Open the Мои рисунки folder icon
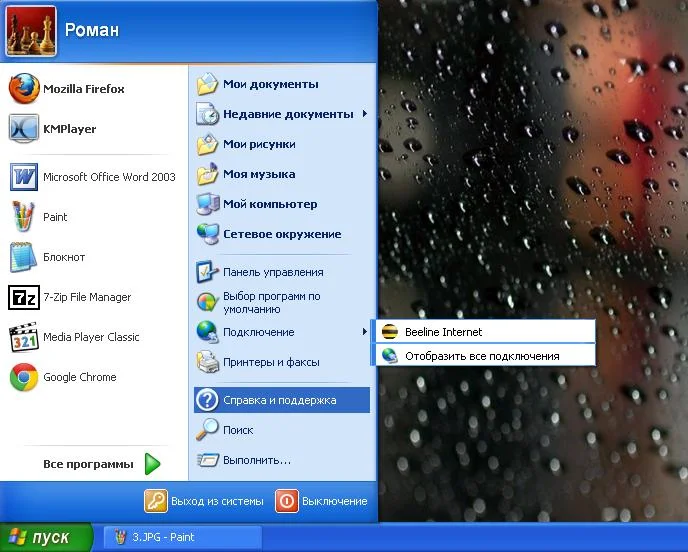This screenshot has width=688, height=552. pos(207,144)
